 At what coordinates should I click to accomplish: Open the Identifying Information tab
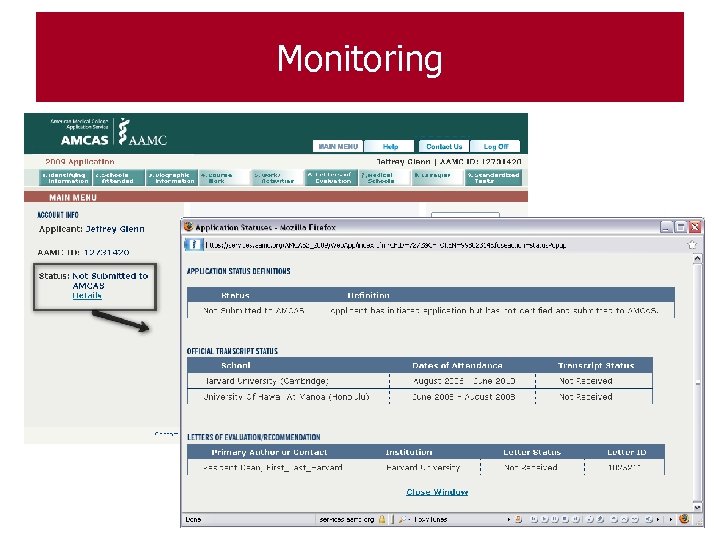[65, 178]
